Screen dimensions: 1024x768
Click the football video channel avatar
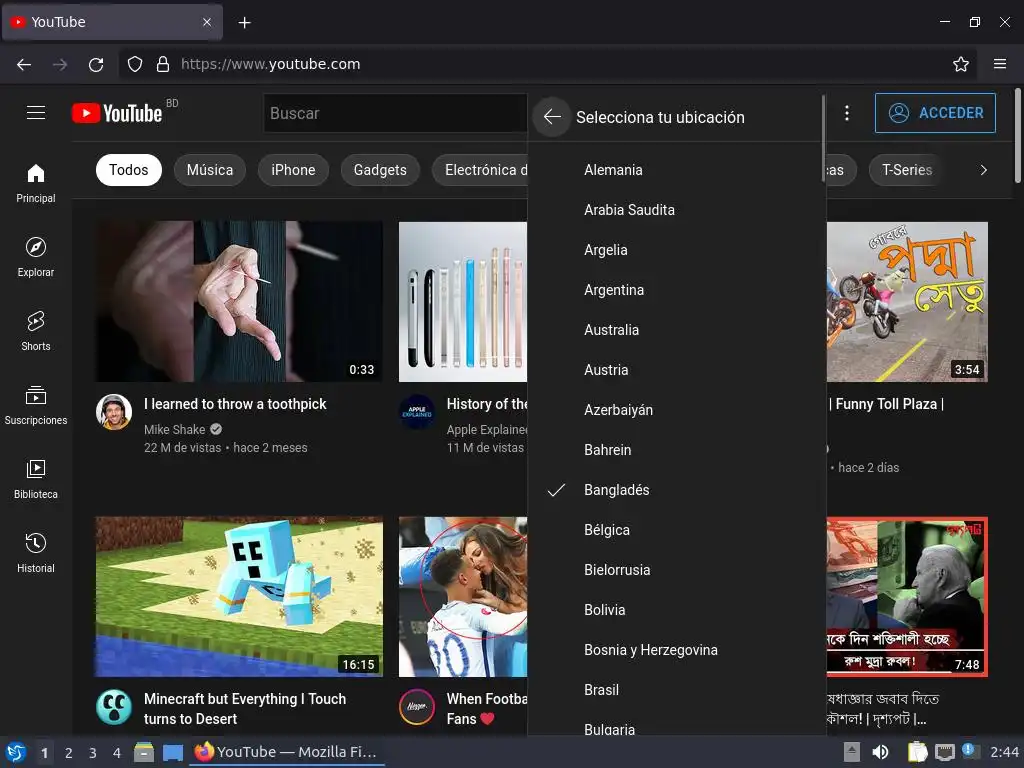417,707
